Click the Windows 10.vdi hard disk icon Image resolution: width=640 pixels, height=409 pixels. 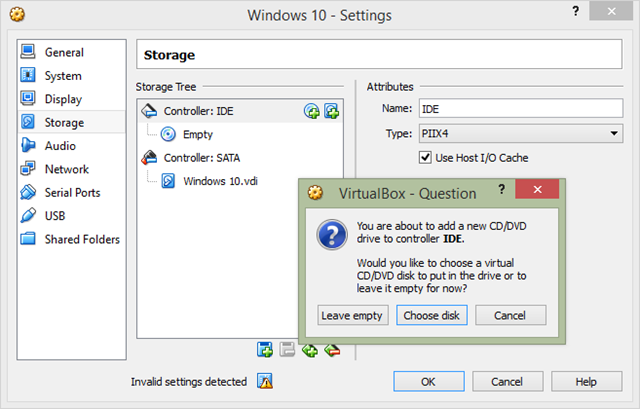click(168, 181)
